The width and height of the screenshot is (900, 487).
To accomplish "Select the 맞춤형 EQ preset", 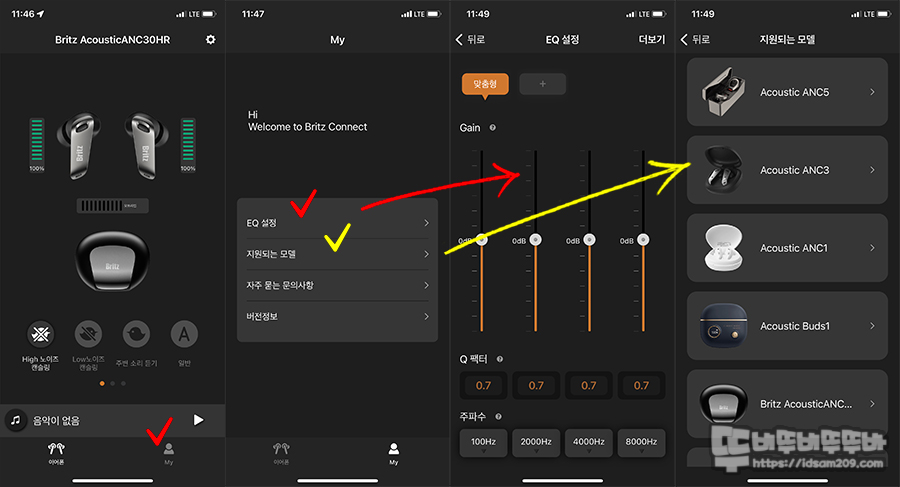I will pos(485,84).
